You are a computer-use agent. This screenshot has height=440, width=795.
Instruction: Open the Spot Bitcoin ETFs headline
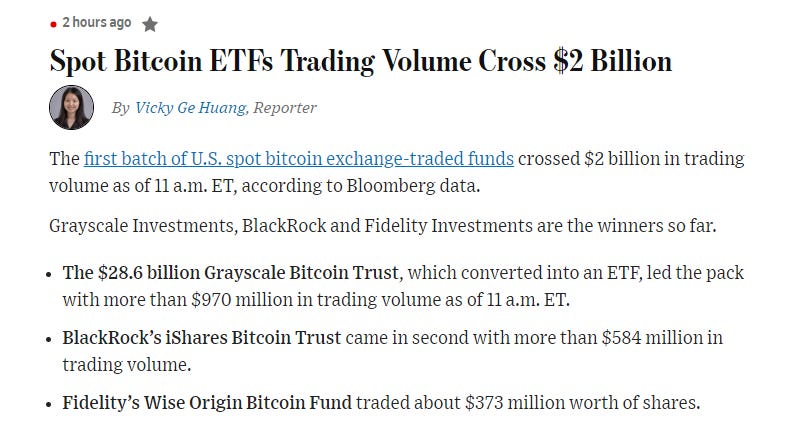(360, 62)
